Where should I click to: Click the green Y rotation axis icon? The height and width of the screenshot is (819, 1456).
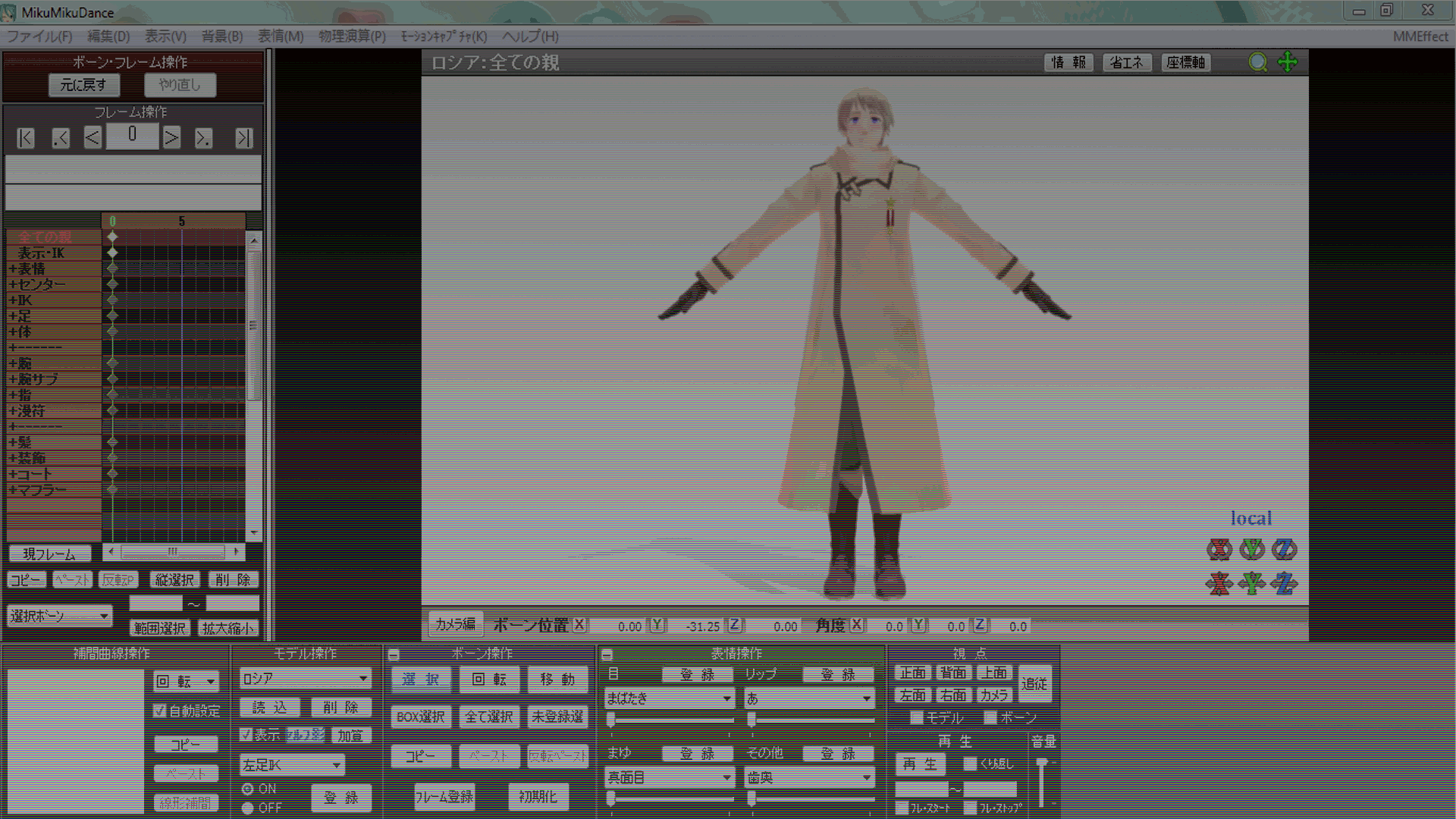pyautogui.click(x=1252, y=549)
